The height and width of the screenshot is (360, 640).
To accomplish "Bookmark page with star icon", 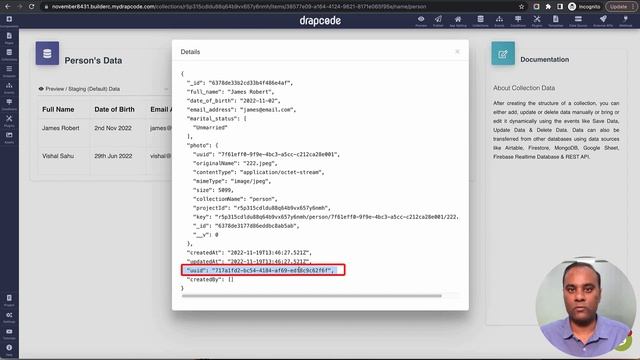I will (x=521, y=7).
